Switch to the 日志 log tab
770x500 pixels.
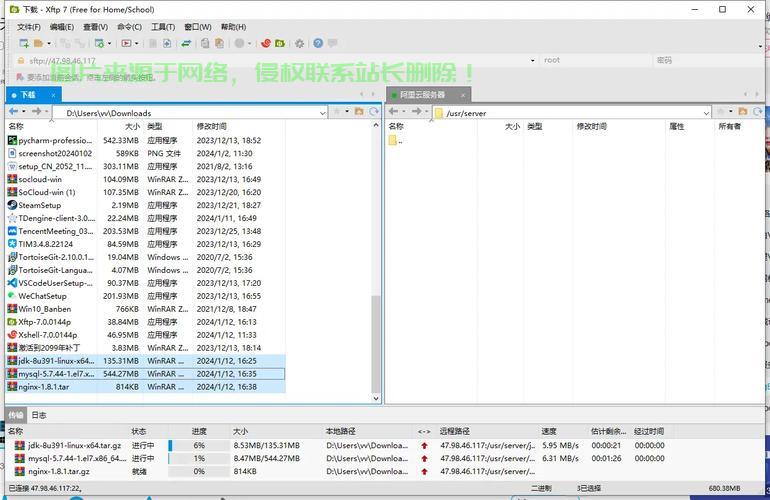coord(39,415)
